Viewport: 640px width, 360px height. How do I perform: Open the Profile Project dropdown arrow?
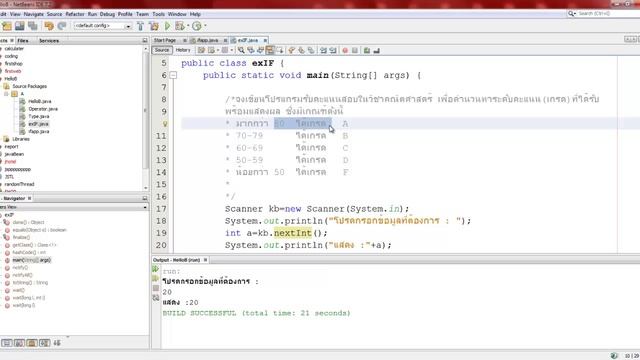(x=205, y=26)
